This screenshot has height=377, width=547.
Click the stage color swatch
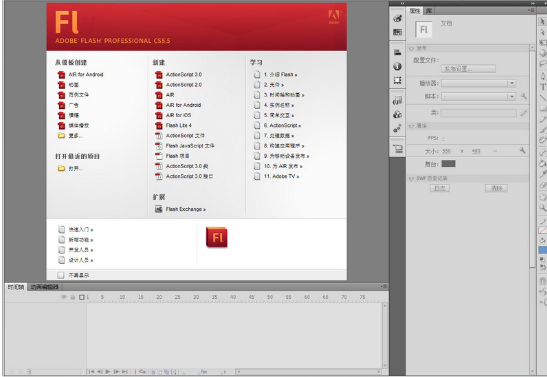(448, 164)
